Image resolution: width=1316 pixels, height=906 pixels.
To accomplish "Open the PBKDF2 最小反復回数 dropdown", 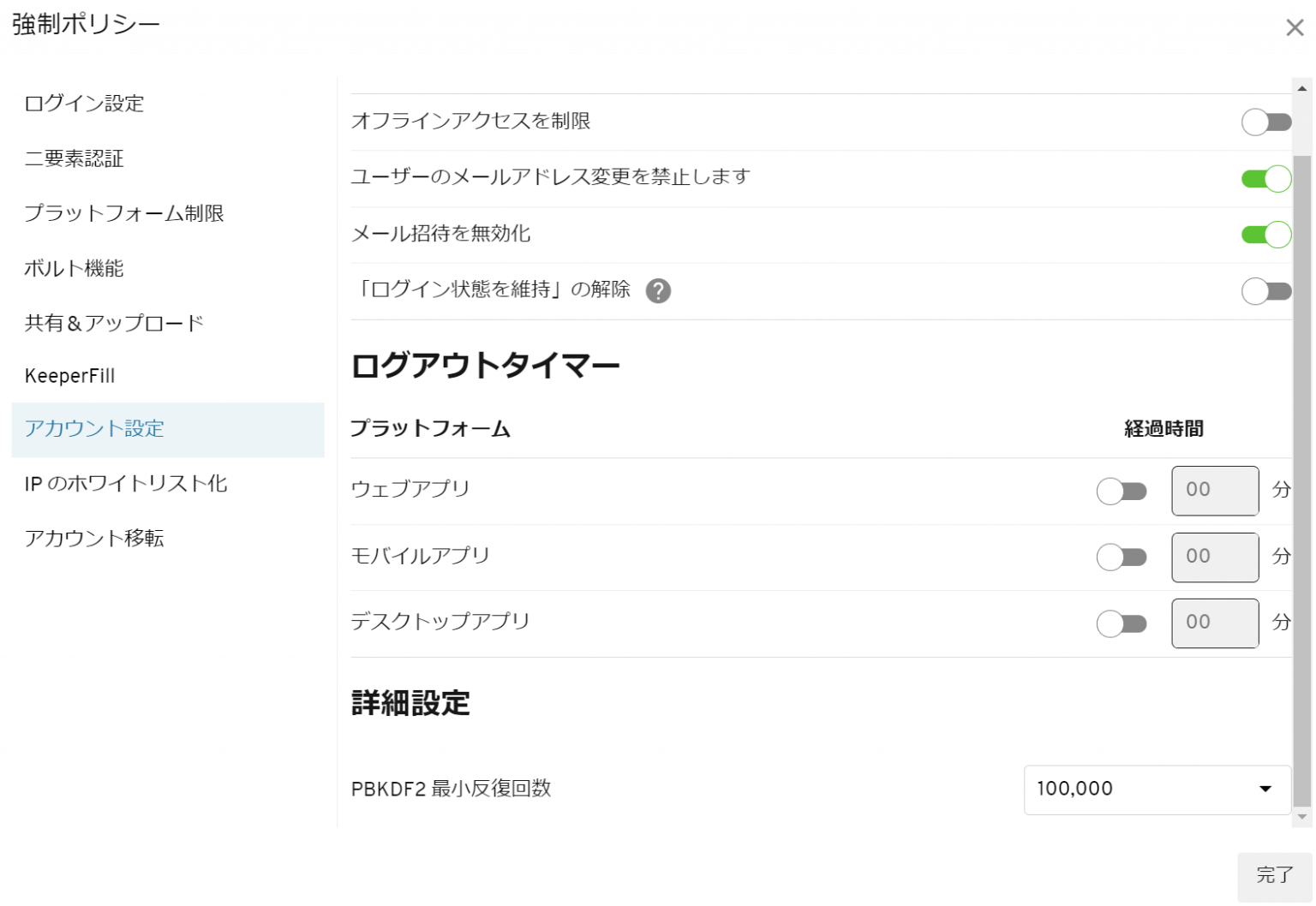I will click(1157, 789).
